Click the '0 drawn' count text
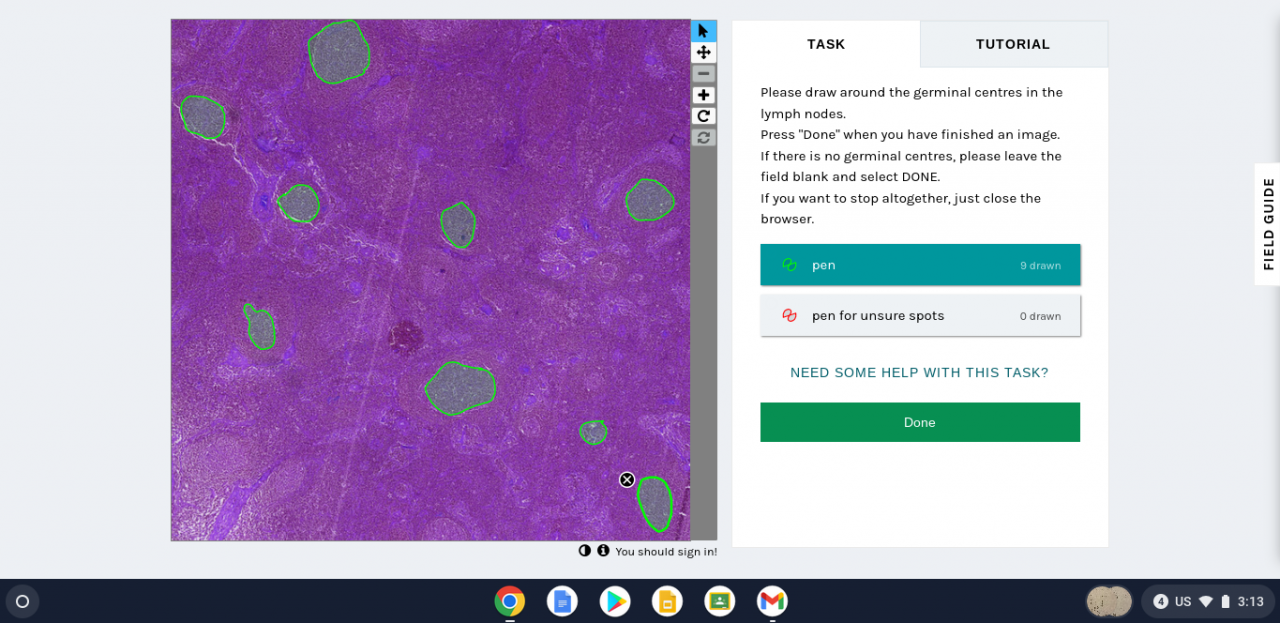 point(1040,316)
